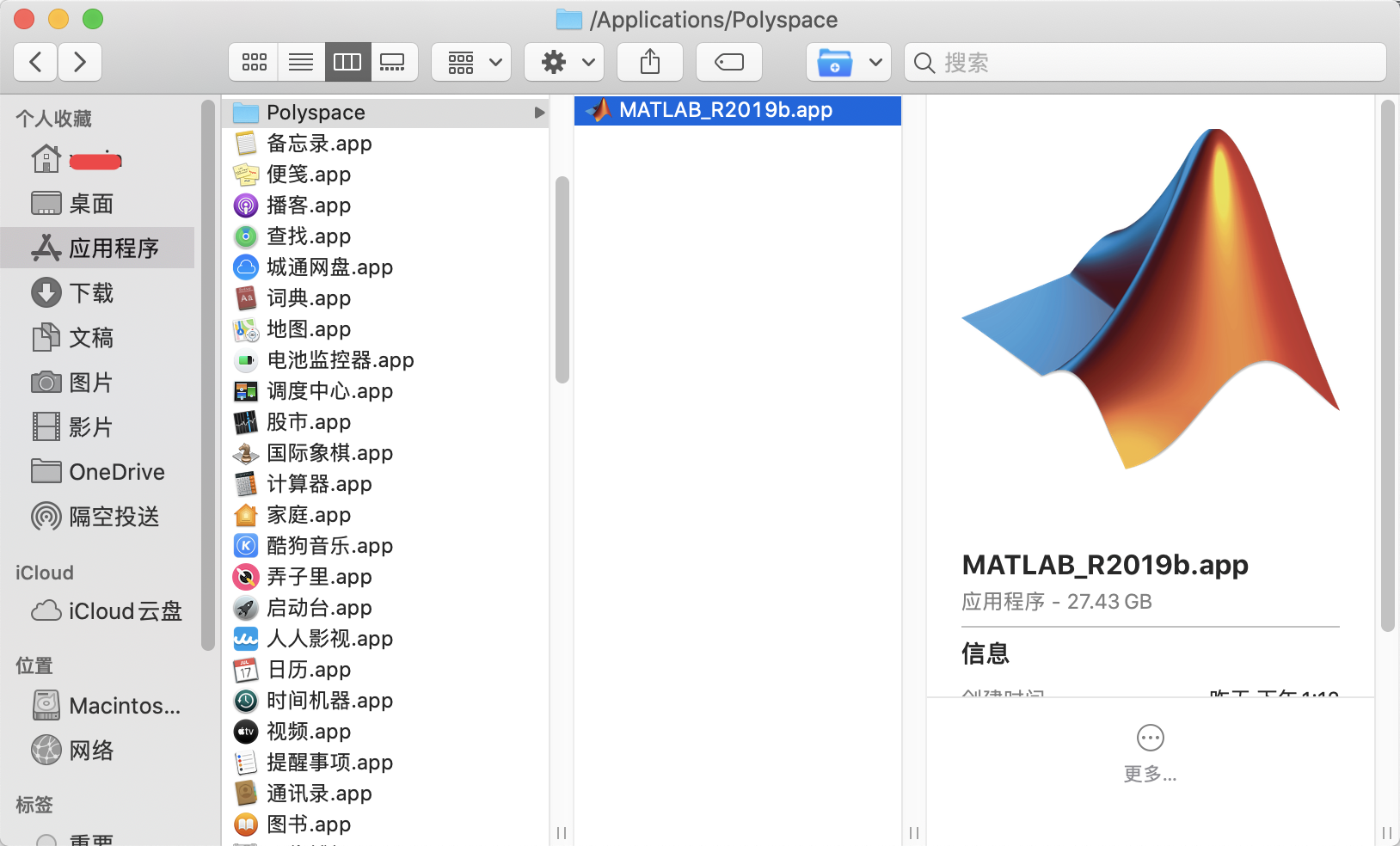1400x846 pixels.
Task: Open OneDrive in the sidebar
Action: coord(98,472)
